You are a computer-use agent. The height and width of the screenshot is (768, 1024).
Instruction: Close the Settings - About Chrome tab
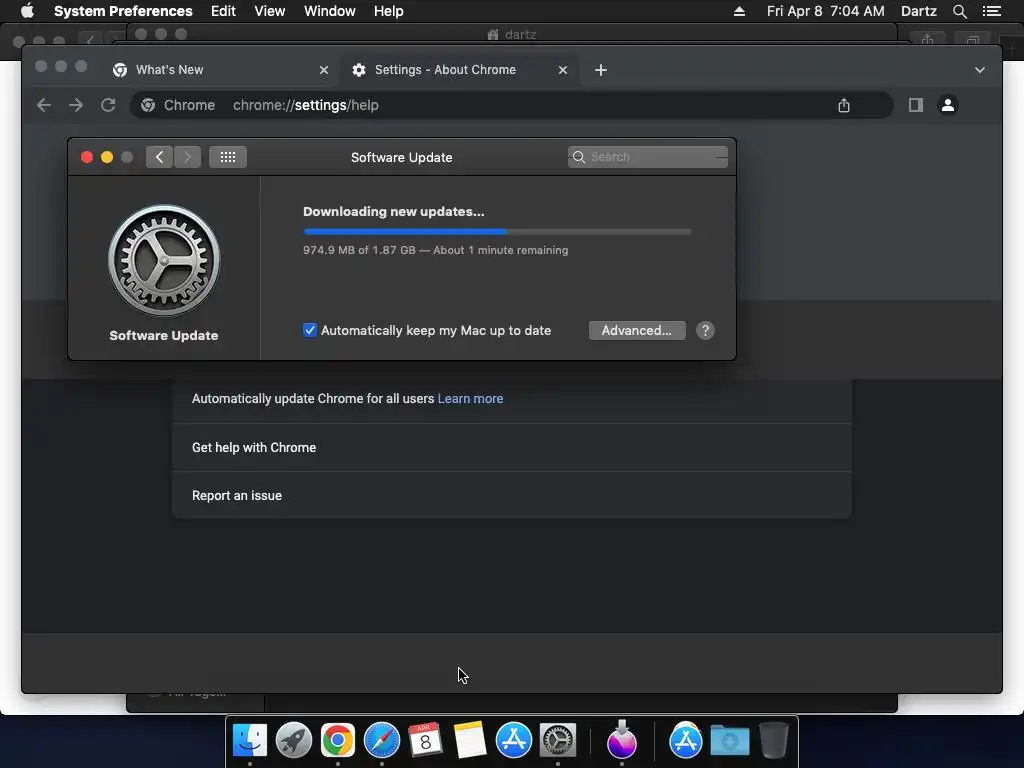coord(563,70)
